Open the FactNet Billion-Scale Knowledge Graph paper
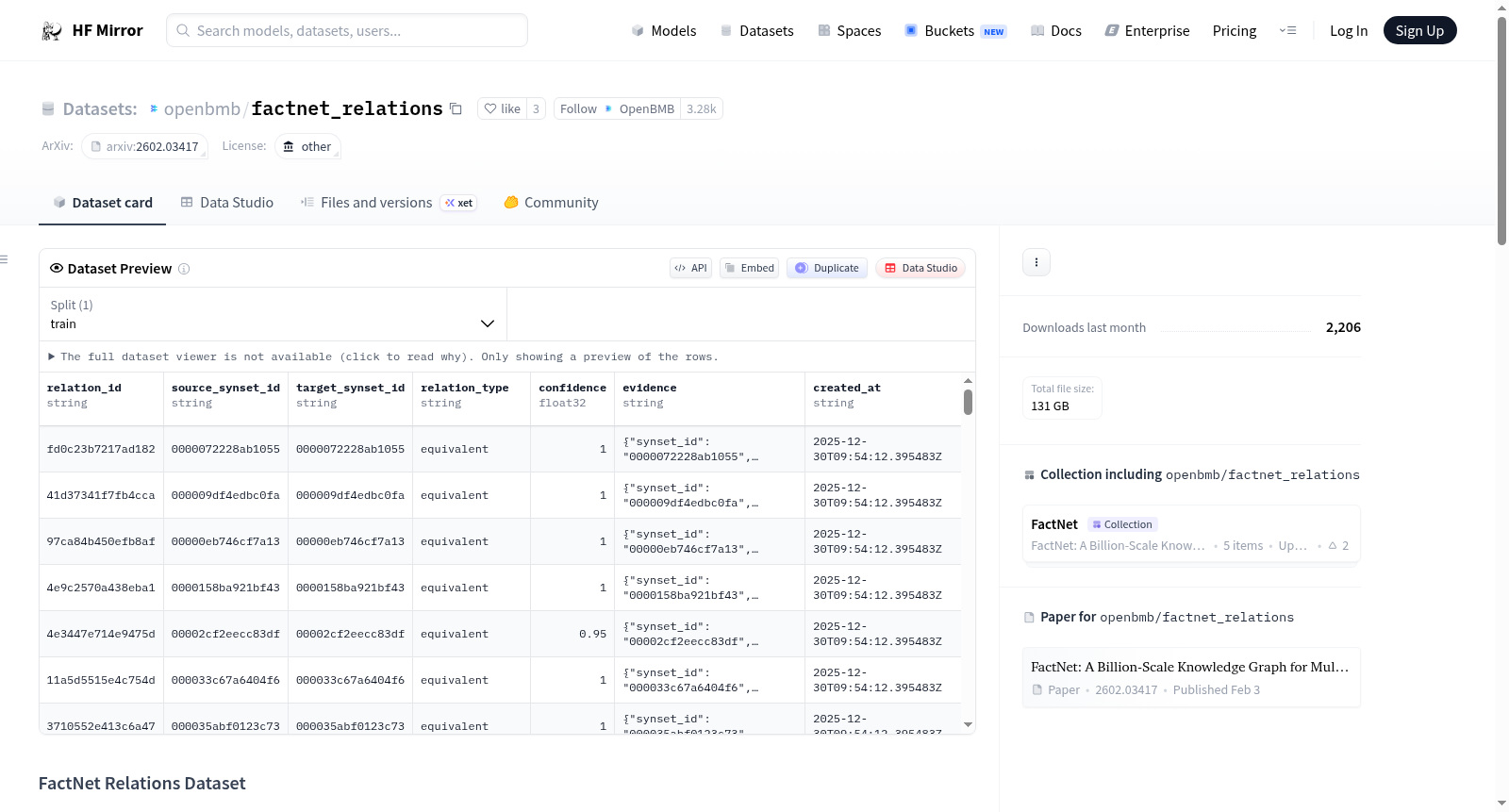1509x812 pixels. 1191,677
